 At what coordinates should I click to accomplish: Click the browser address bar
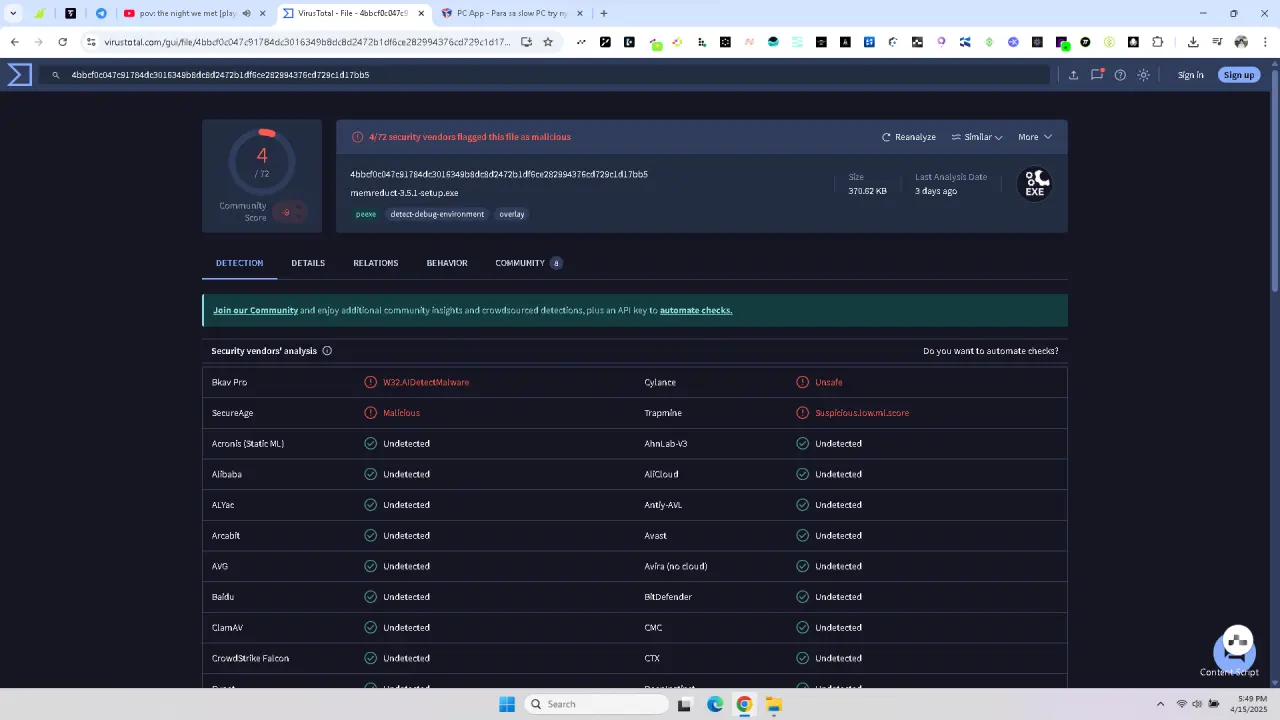pyautogui.click(x=308, y=42)
